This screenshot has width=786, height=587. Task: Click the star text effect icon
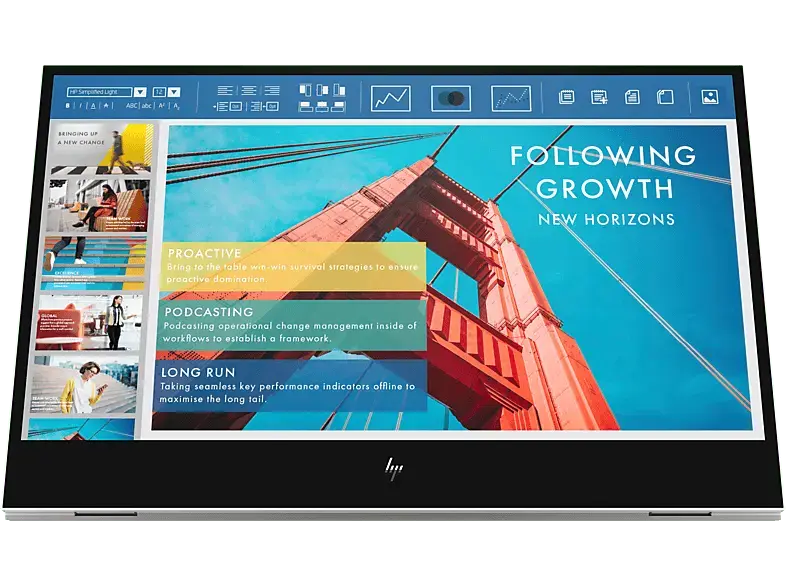106,105
